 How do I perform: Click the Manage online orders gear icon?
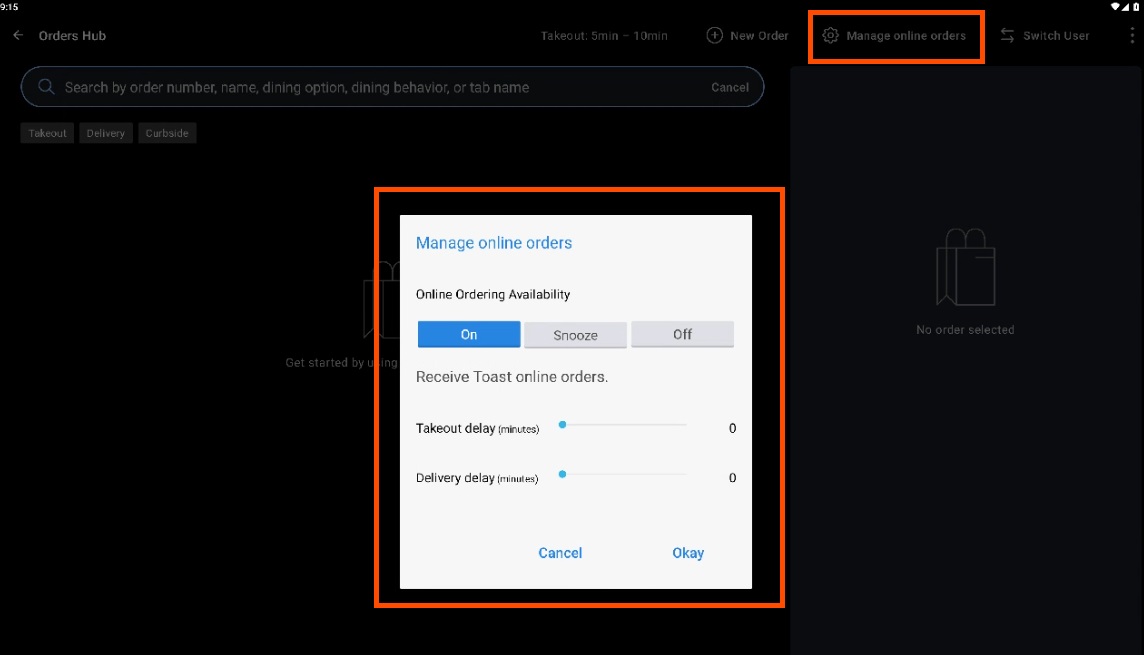(x=830, y=36)
